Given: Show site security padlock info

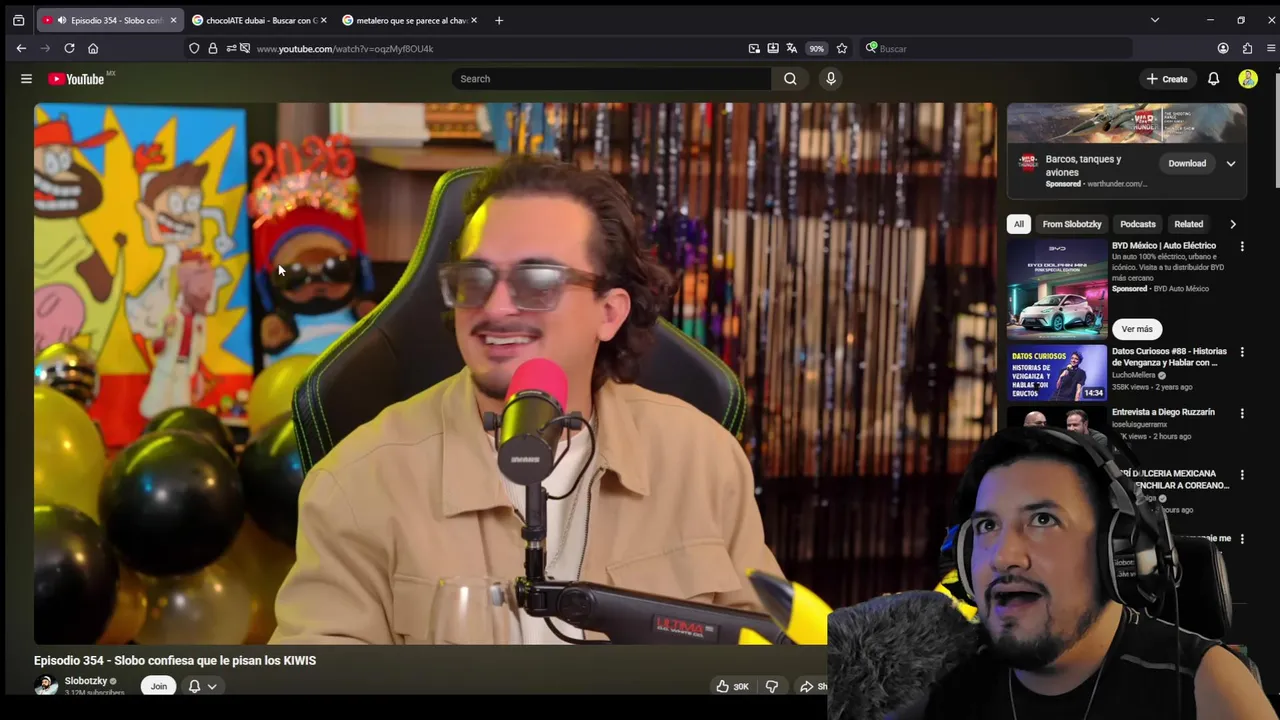Looking at the screenshot, I should point(213,48).
